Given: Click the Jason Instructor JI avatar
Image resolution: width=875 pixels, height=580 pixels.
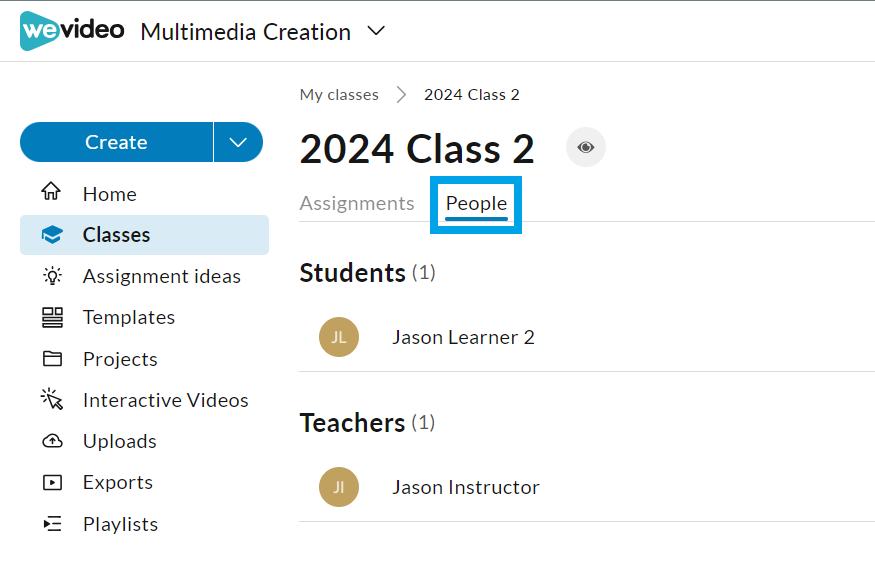Looking at the screenshot, I should 339,487.
